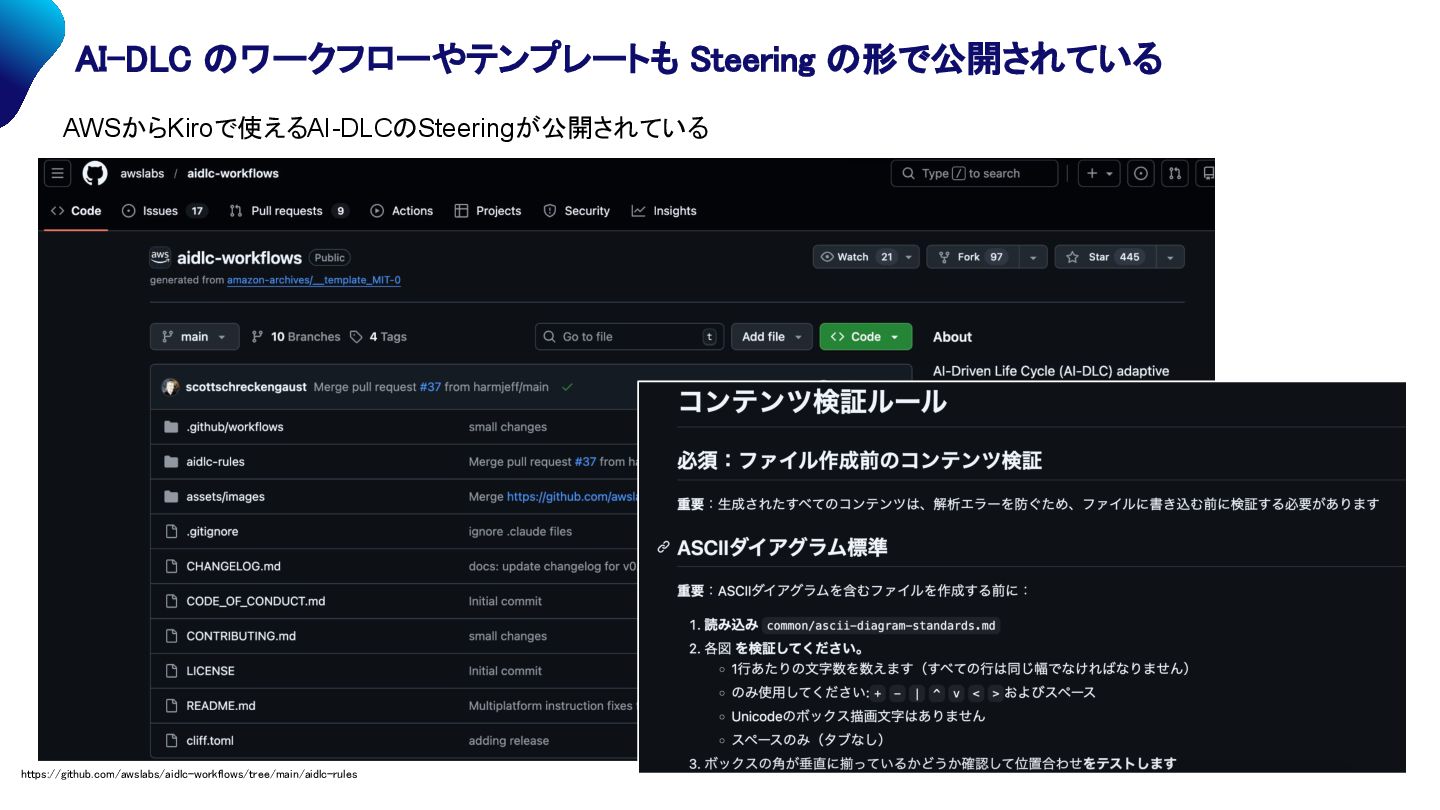1440x810 pixels.
Task: Click the コンテンツ検証ルール heading
Action: click(812, 402)
